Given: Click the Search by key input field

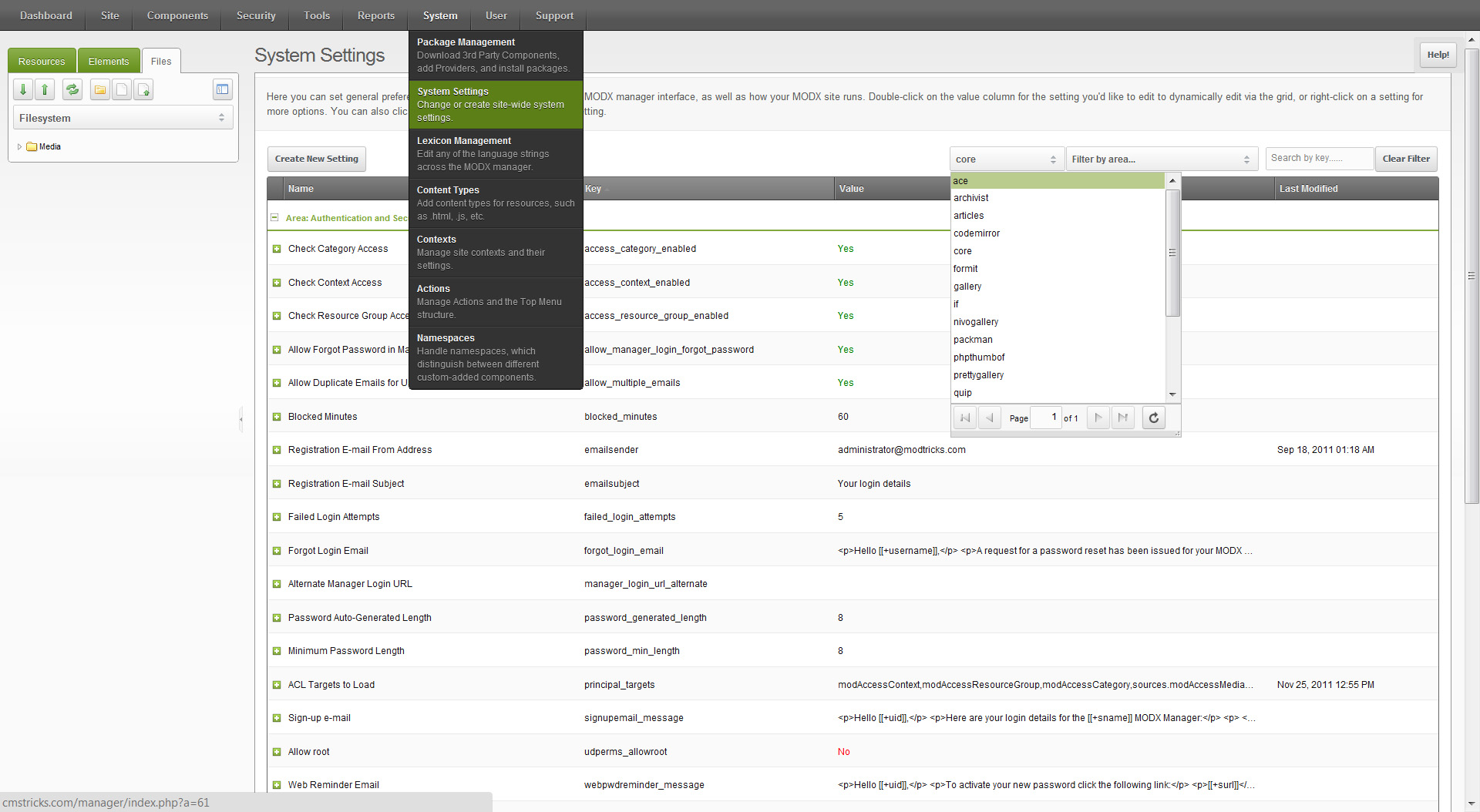Looking at the screenshot, I should click(1320, 158).
